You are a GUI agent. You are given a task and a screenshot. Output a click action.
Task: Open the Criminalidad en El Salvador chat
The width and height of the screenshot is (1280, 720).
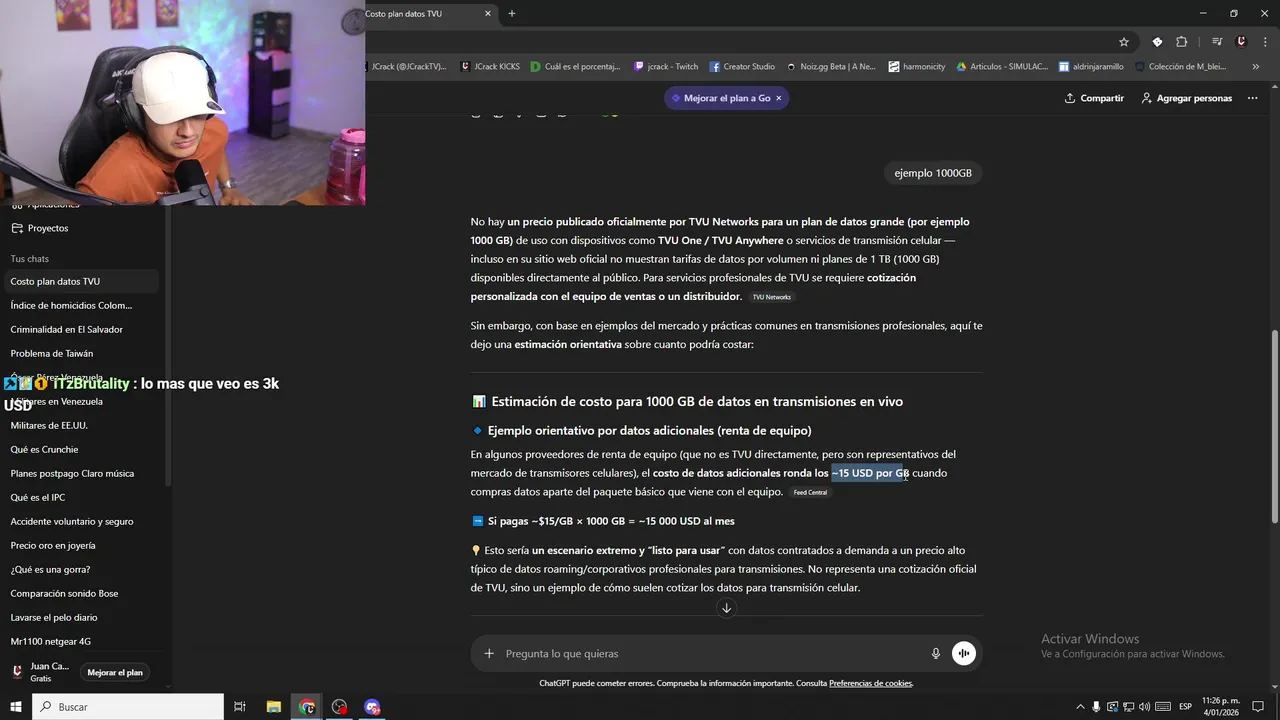80,330
